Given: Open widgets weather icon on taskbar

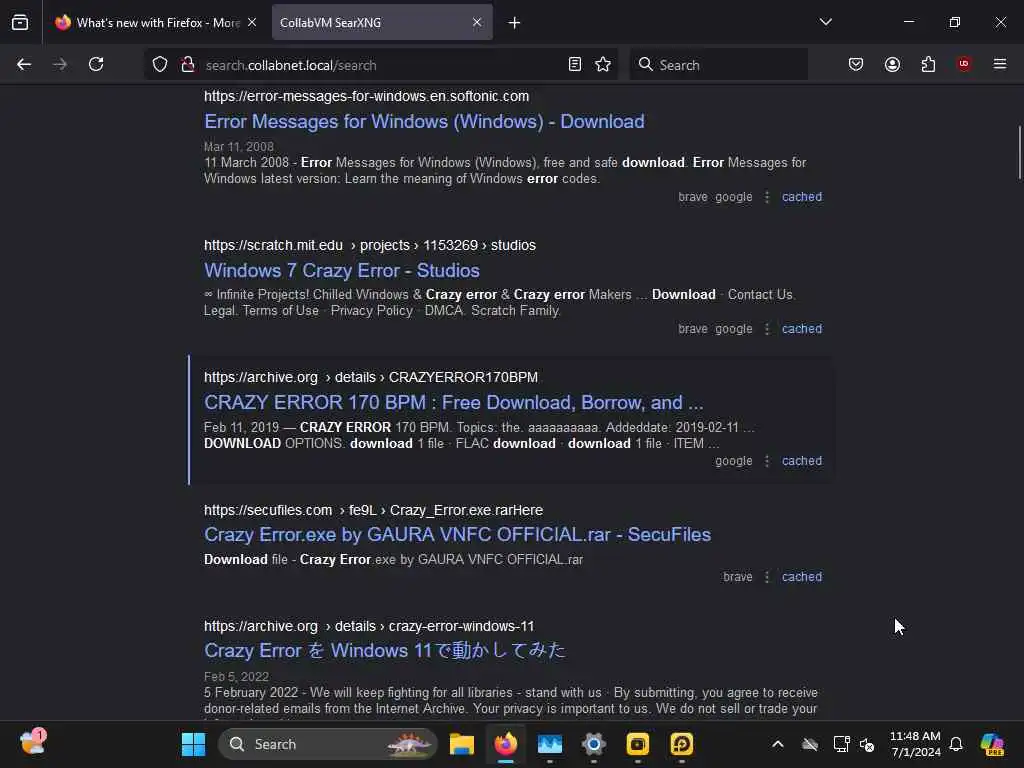Looking at the screenshot, I should 33,743.
